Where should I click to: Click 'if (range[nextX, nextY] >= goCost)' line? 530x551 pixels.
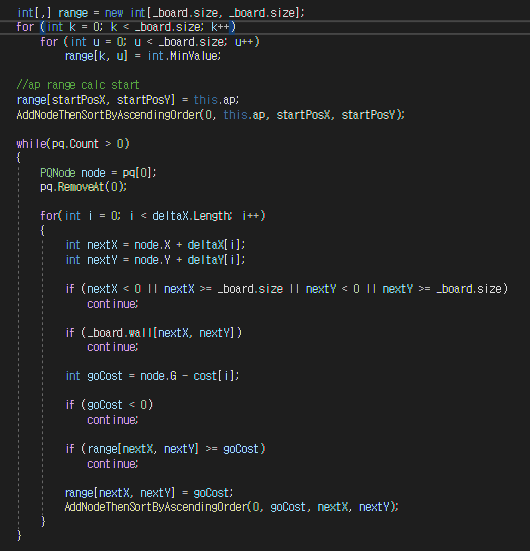click(166, 449)
